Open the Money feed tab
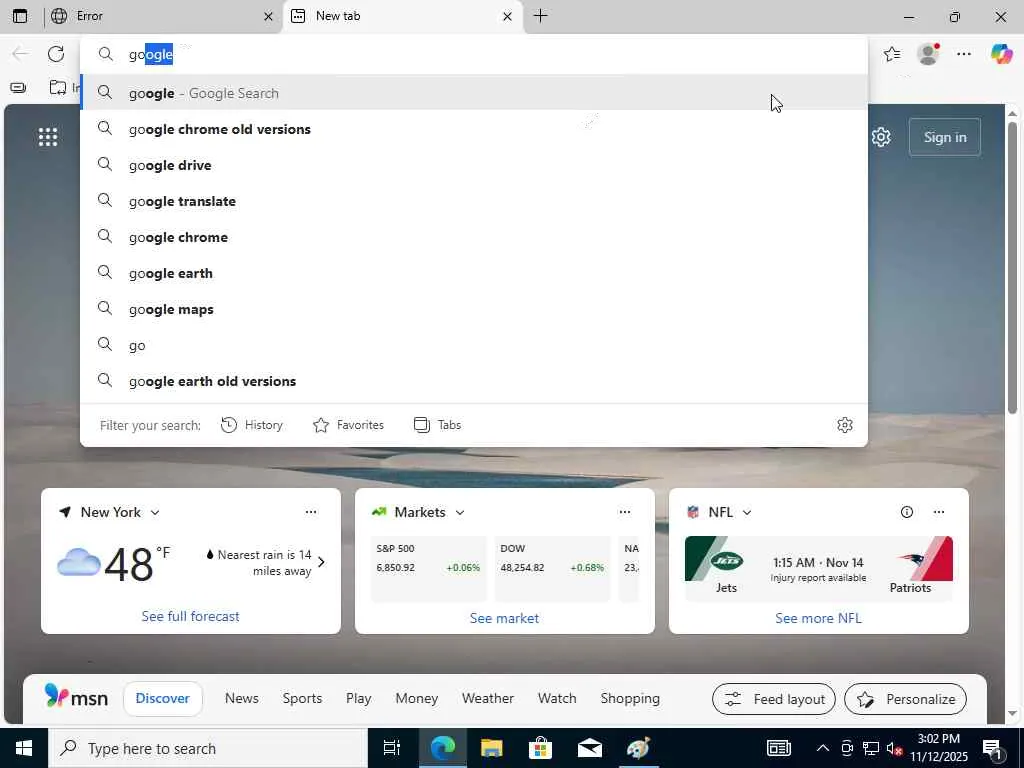The image size is (1024, 768). pos(417,699)
